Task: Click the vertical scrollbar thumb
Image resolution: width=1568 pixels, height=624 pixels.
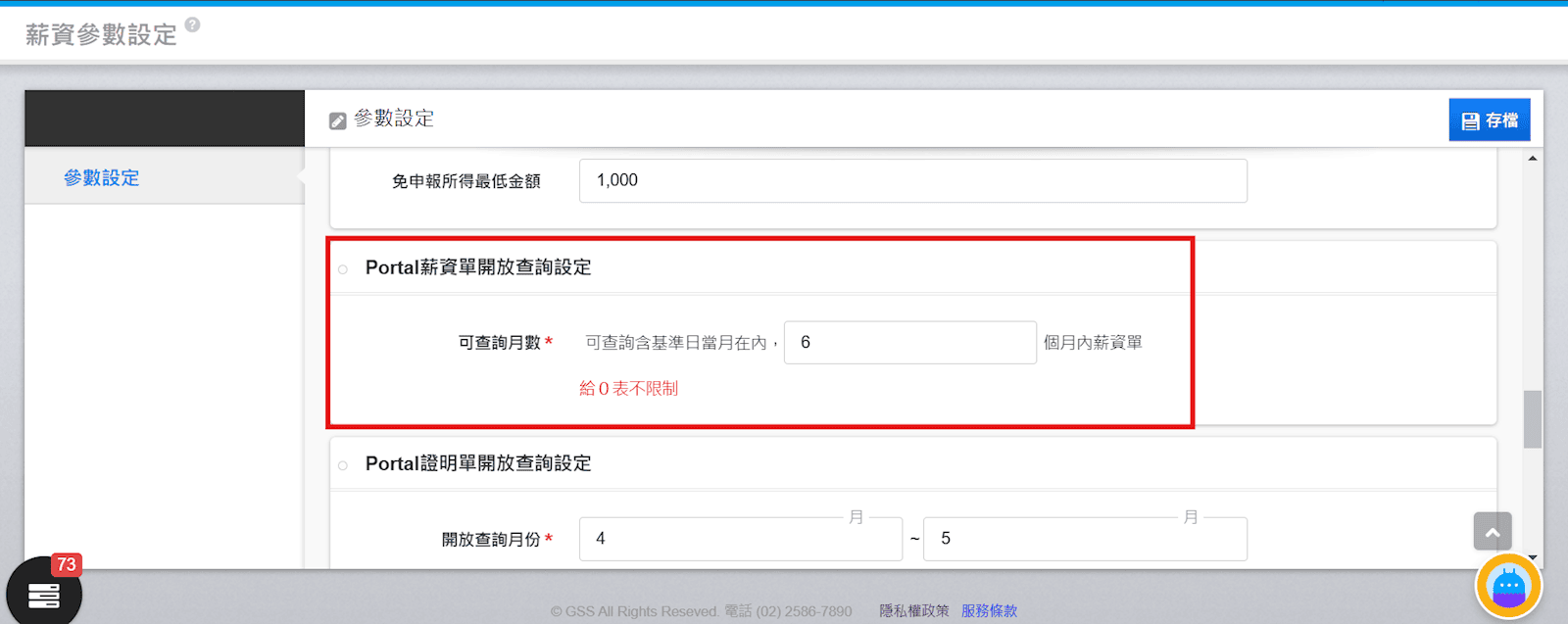Action: pyautogui.click(x=1533, y=419)
